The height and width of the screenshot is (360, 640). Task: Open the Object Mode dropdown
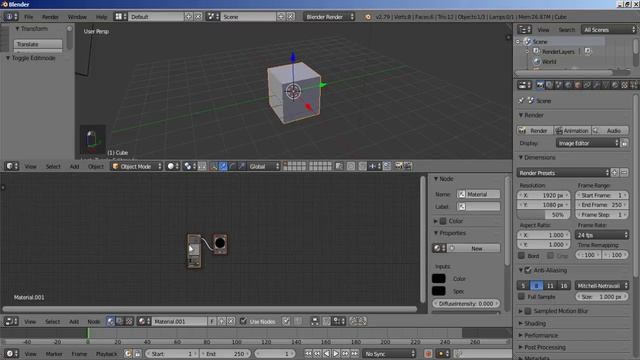click(x=137, y=166)
